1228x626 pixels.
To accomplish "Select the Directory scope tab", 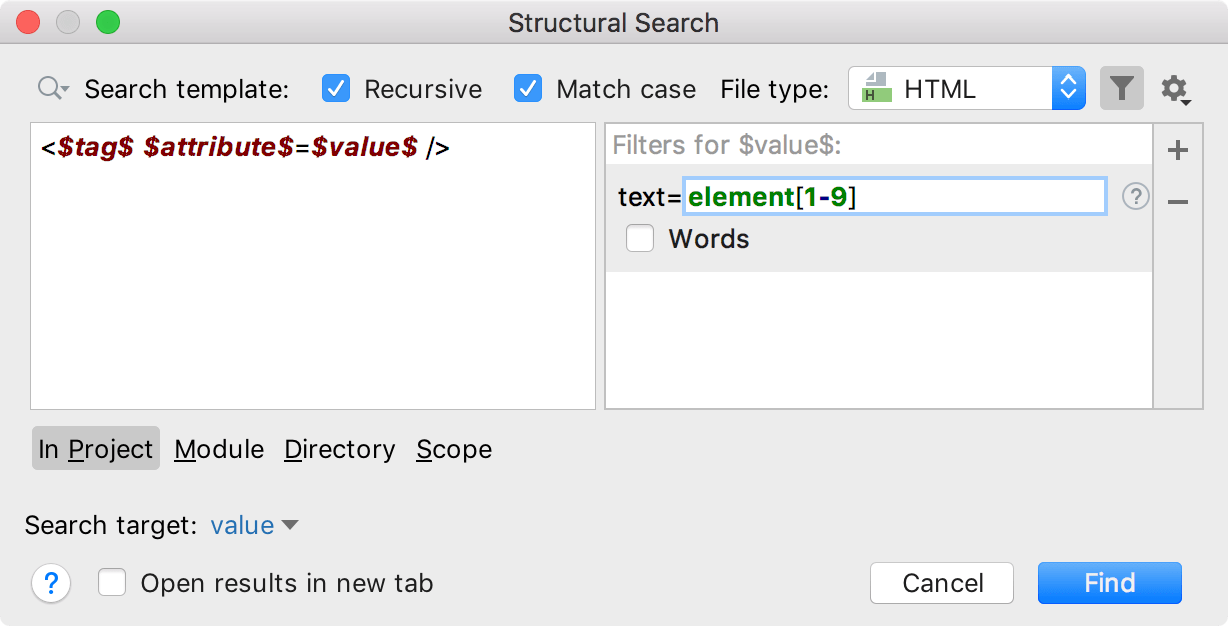I will (339, 449).
